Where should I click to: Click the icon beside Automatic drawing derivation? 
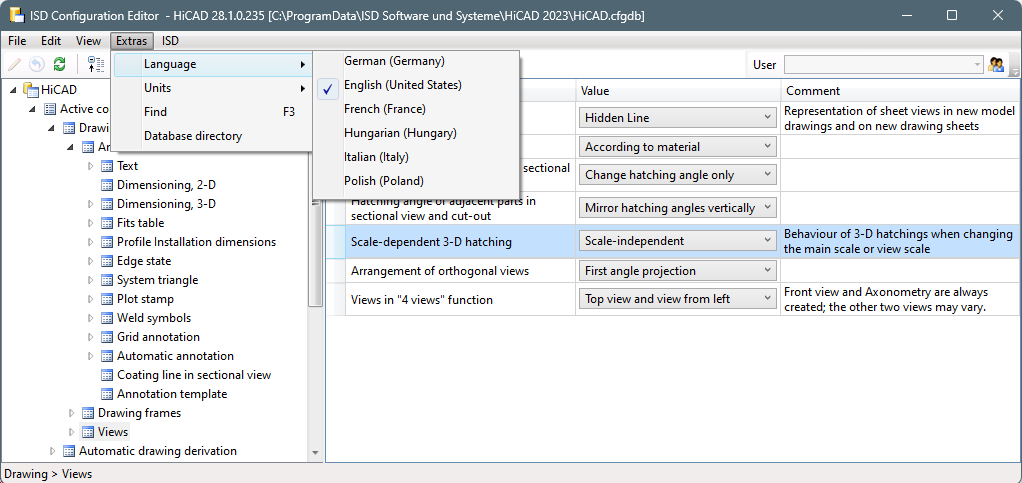point(69,451)
